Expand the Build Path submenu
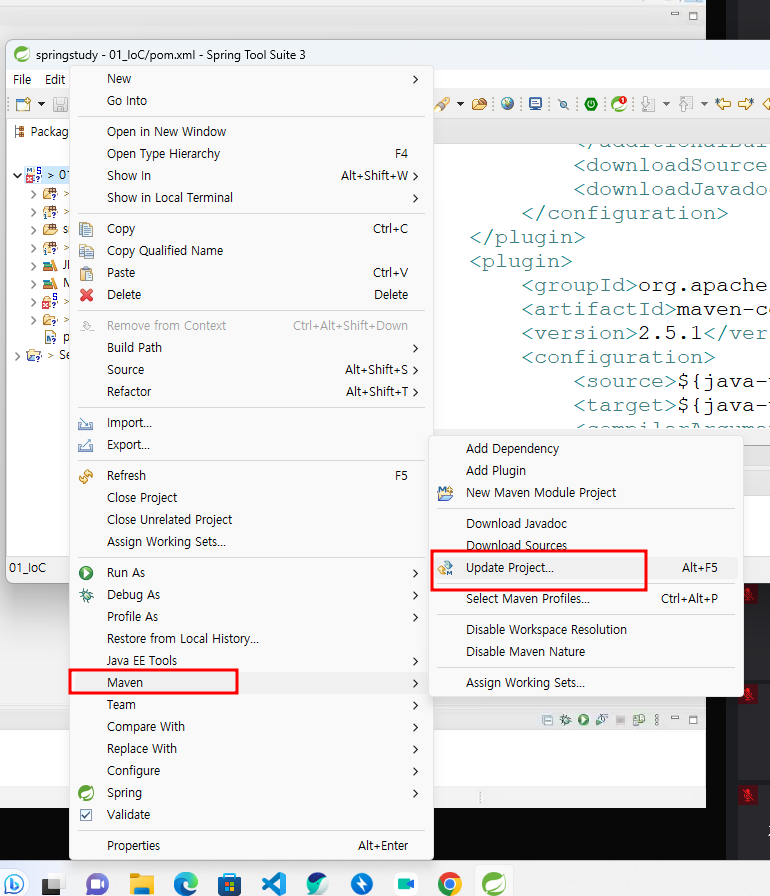Viewport: 770px width, 896px height. click(x=415, y=349)
